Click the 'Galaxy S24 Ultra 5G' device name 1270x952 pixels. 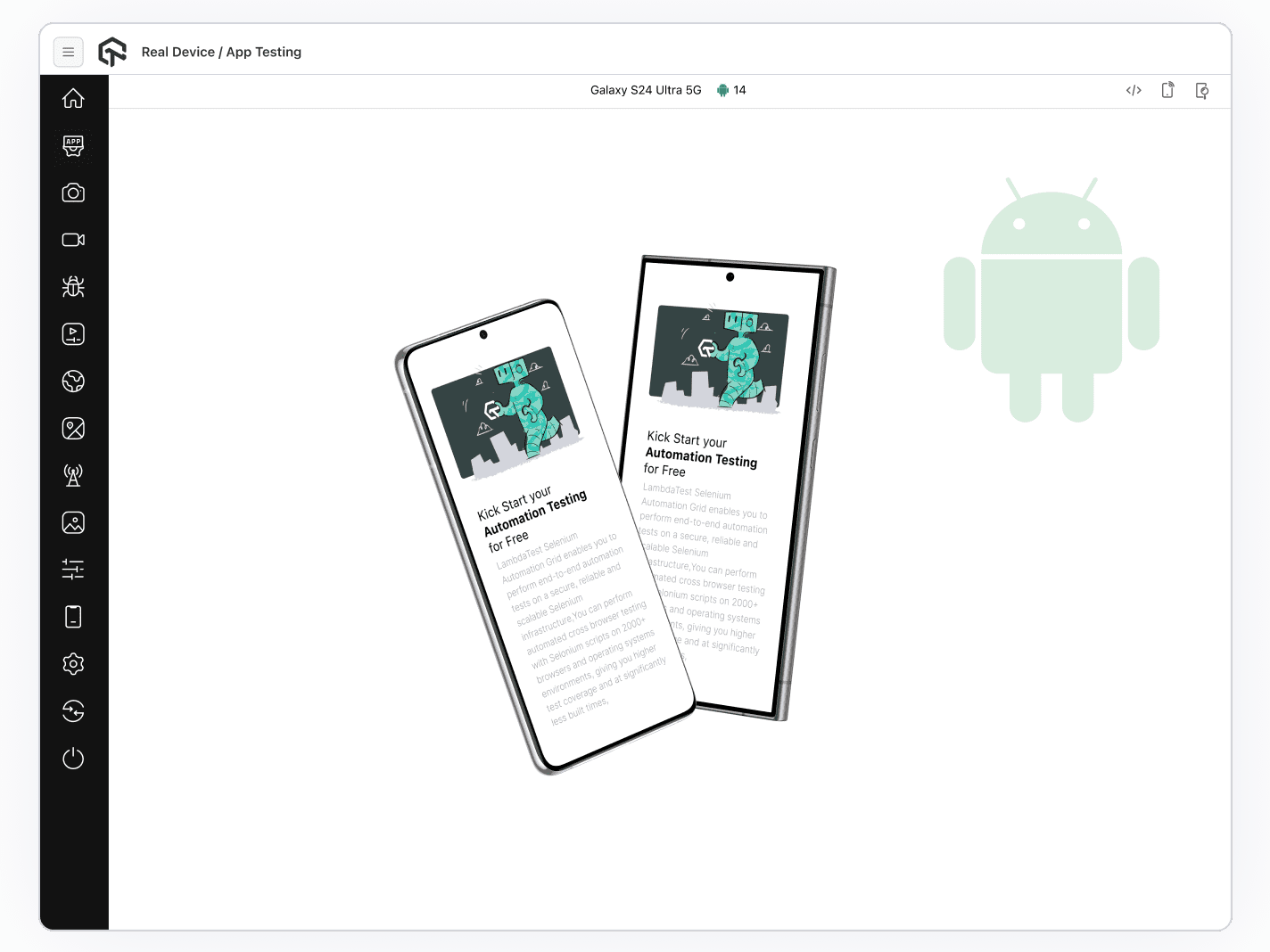[x=646, y=90]
